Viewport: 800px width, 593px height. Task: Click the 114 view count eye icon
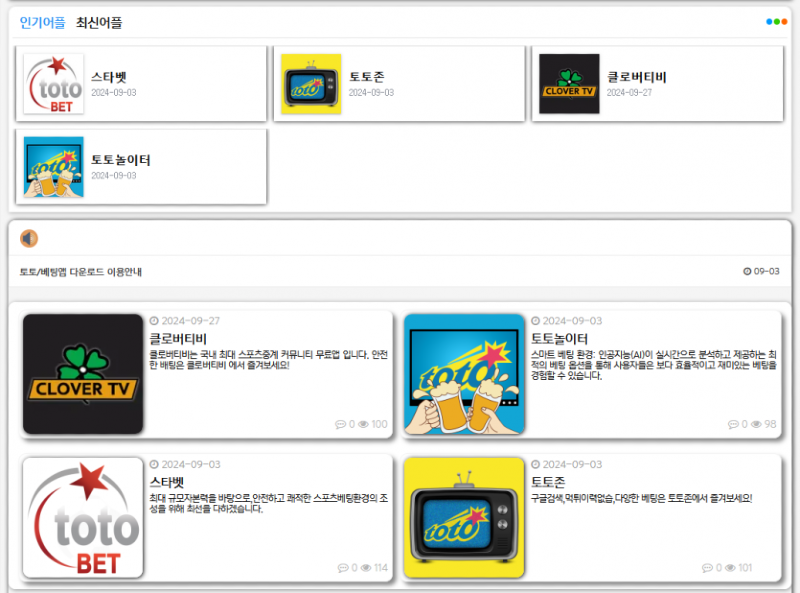pyautogui.click(x=366, y=568)
